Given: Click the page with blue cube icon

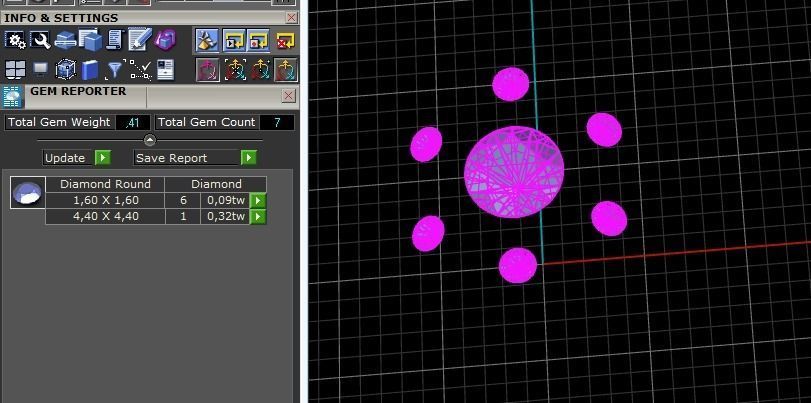Looking at the screenshot, I should pos(91,40).
